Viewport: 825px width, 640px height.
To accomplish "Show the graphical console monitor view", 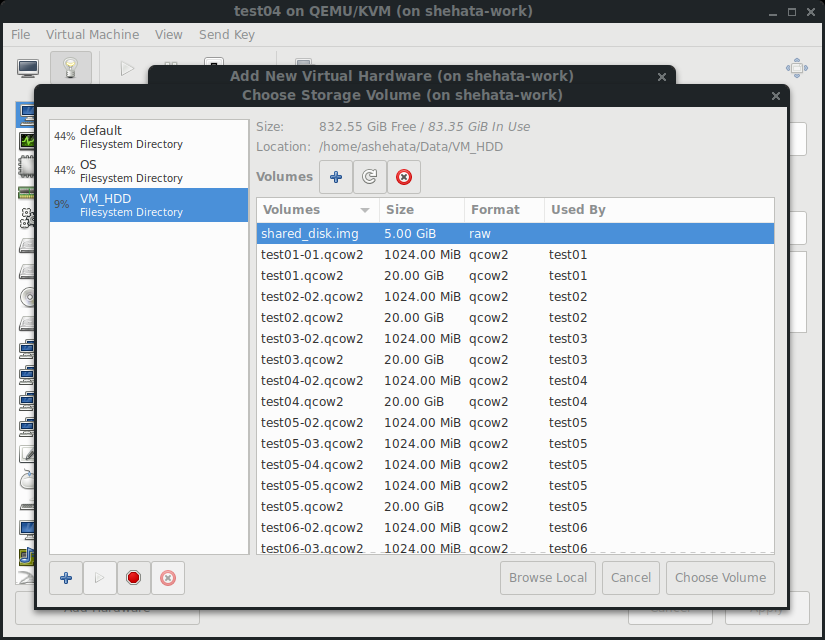I will pyautogui.click(x=28, y=68).
